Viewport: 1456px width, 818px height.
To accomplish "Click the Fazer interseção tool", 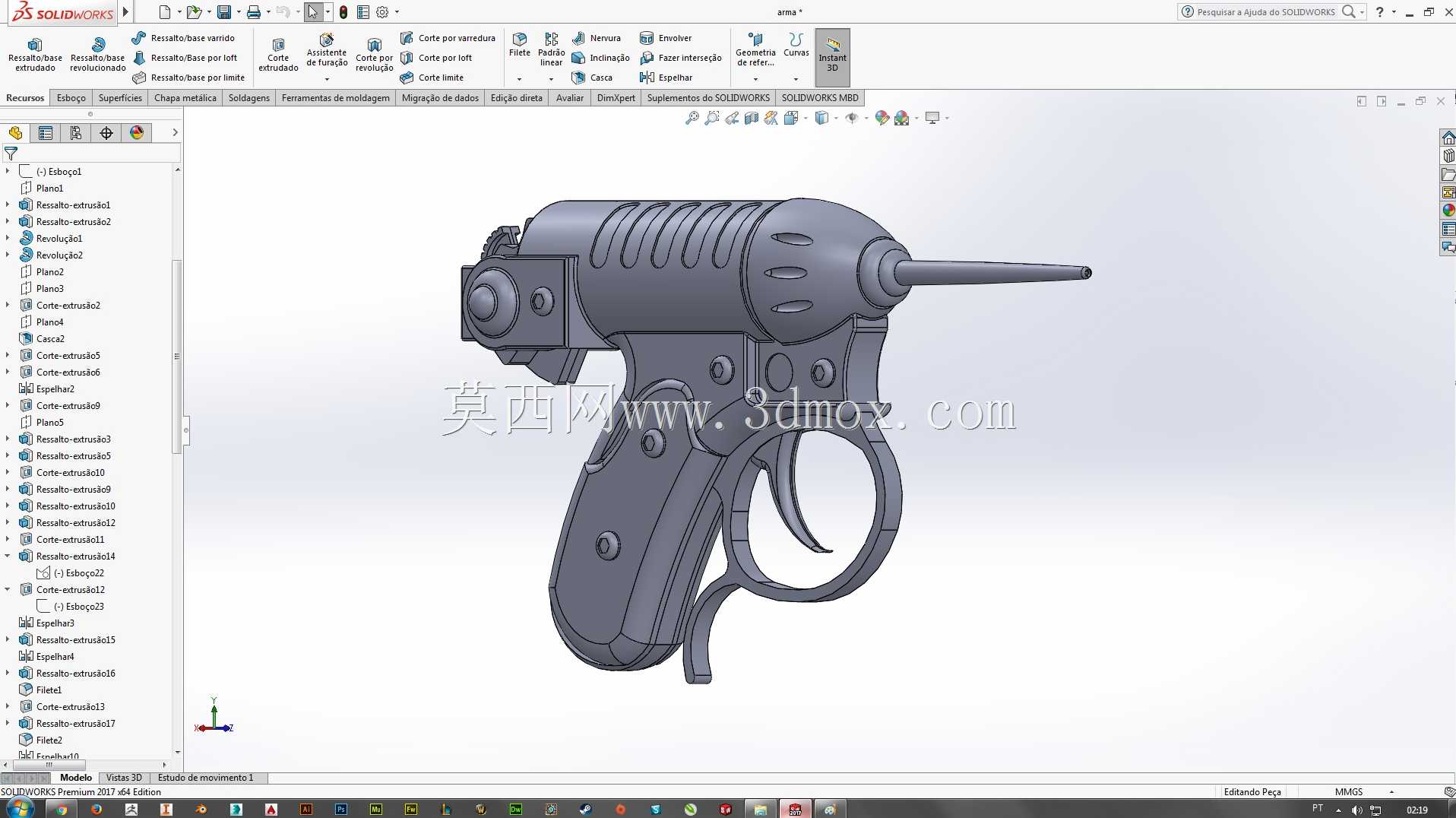I will 681,58.
